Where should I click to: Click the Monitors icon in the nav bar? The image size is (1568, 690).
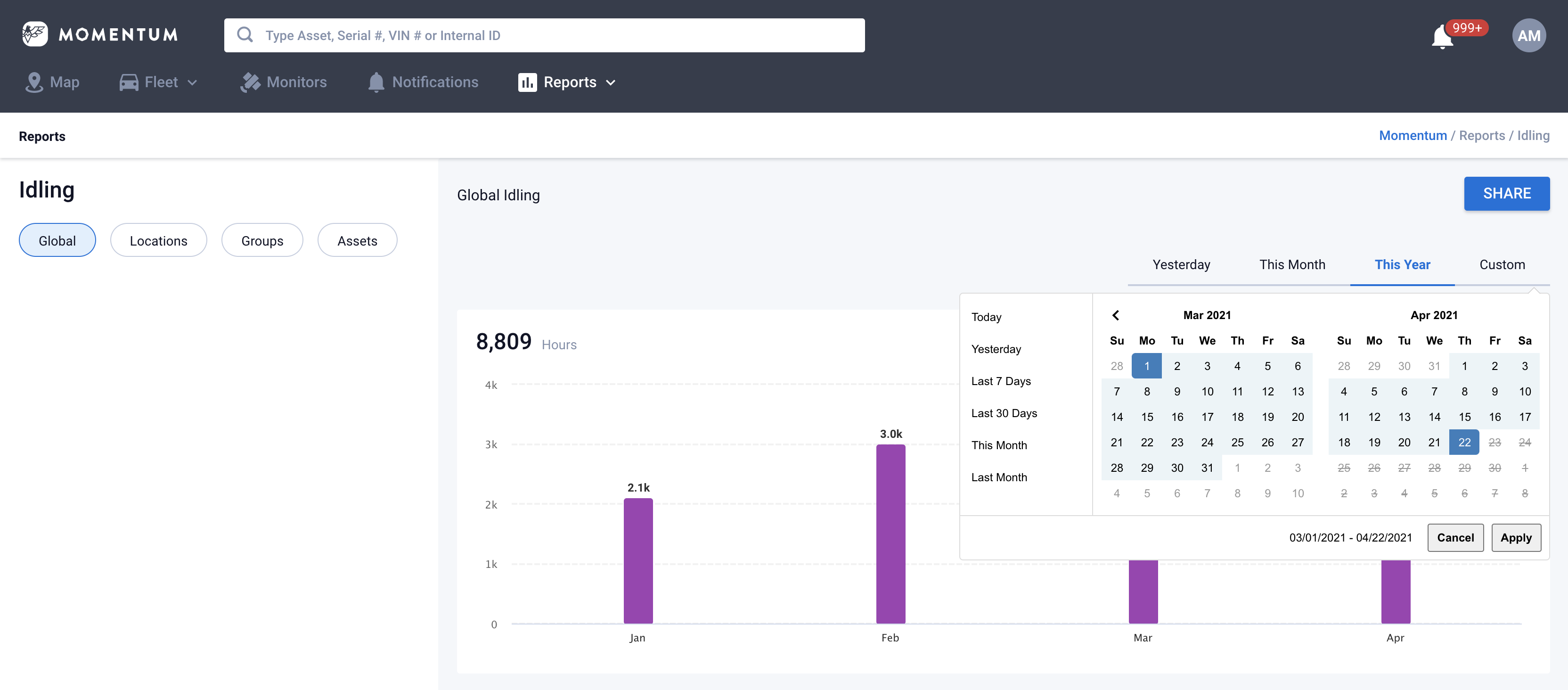pyautogui.click(x=250, y=82)
